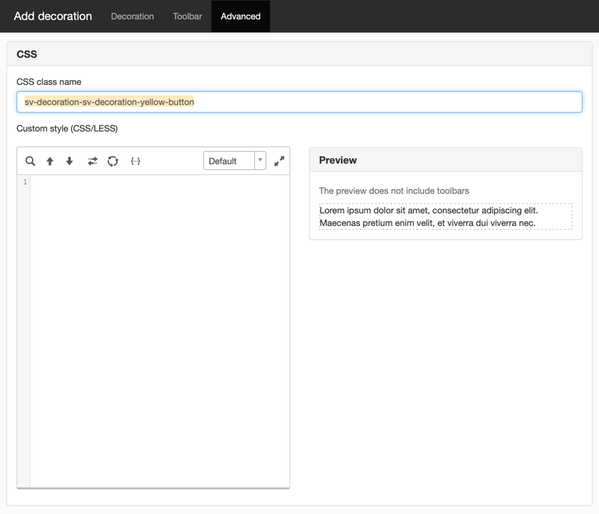Click line number 1 in editor gutter

(25, 182)
